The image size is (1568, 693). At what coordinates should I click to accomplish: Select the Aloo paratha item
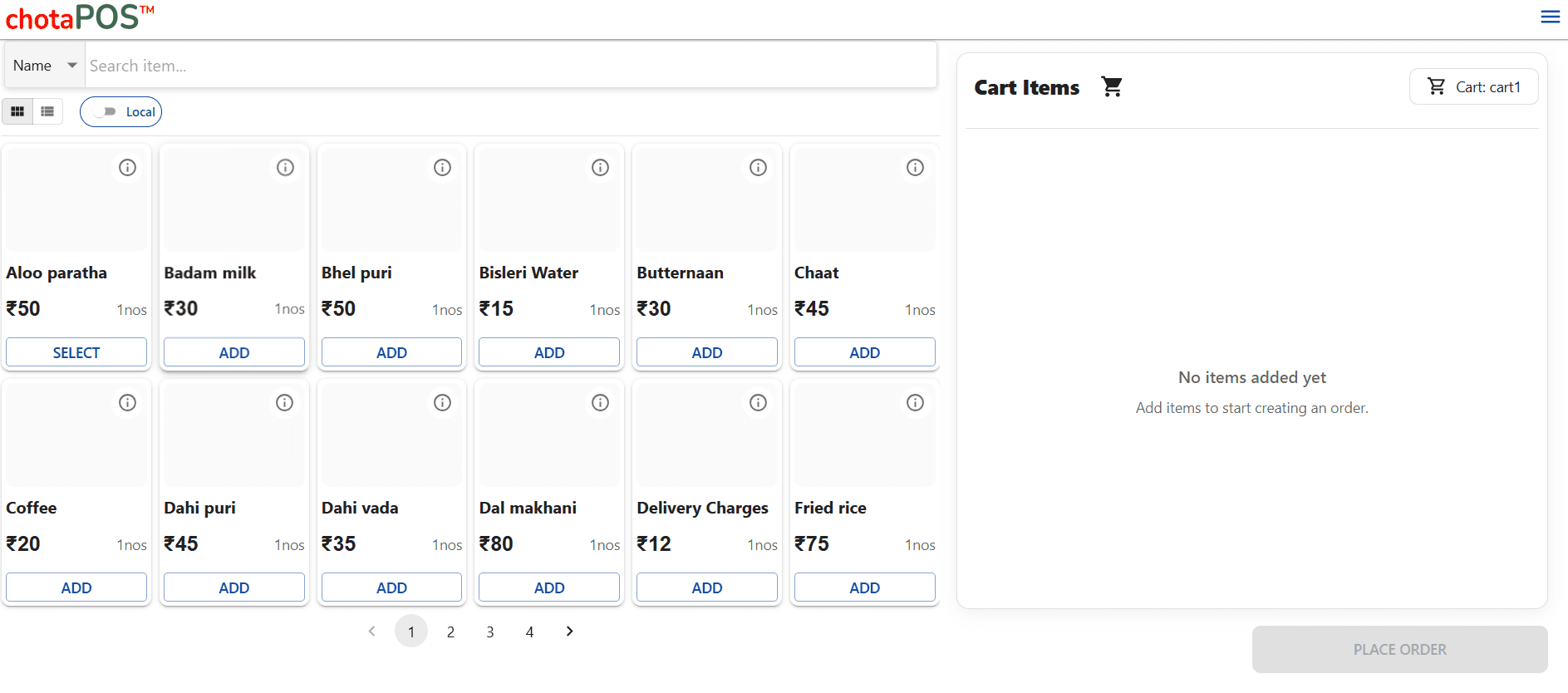coord(76,352)
